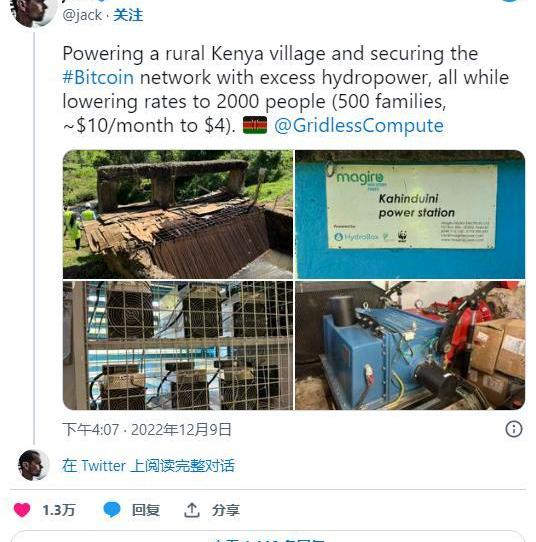Click the 回复 reply label

tap(145, 510)
